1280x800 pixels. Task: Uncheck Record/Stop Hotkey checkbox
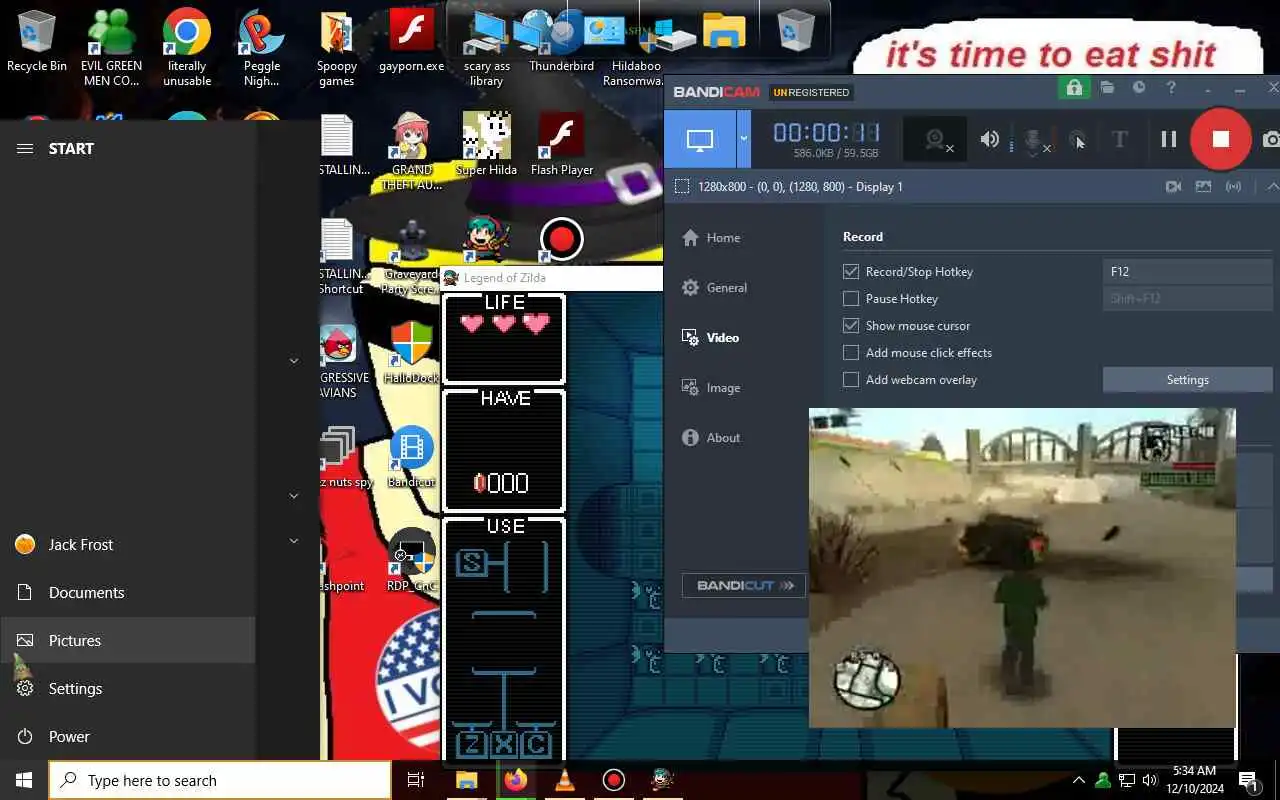(851, 271)
